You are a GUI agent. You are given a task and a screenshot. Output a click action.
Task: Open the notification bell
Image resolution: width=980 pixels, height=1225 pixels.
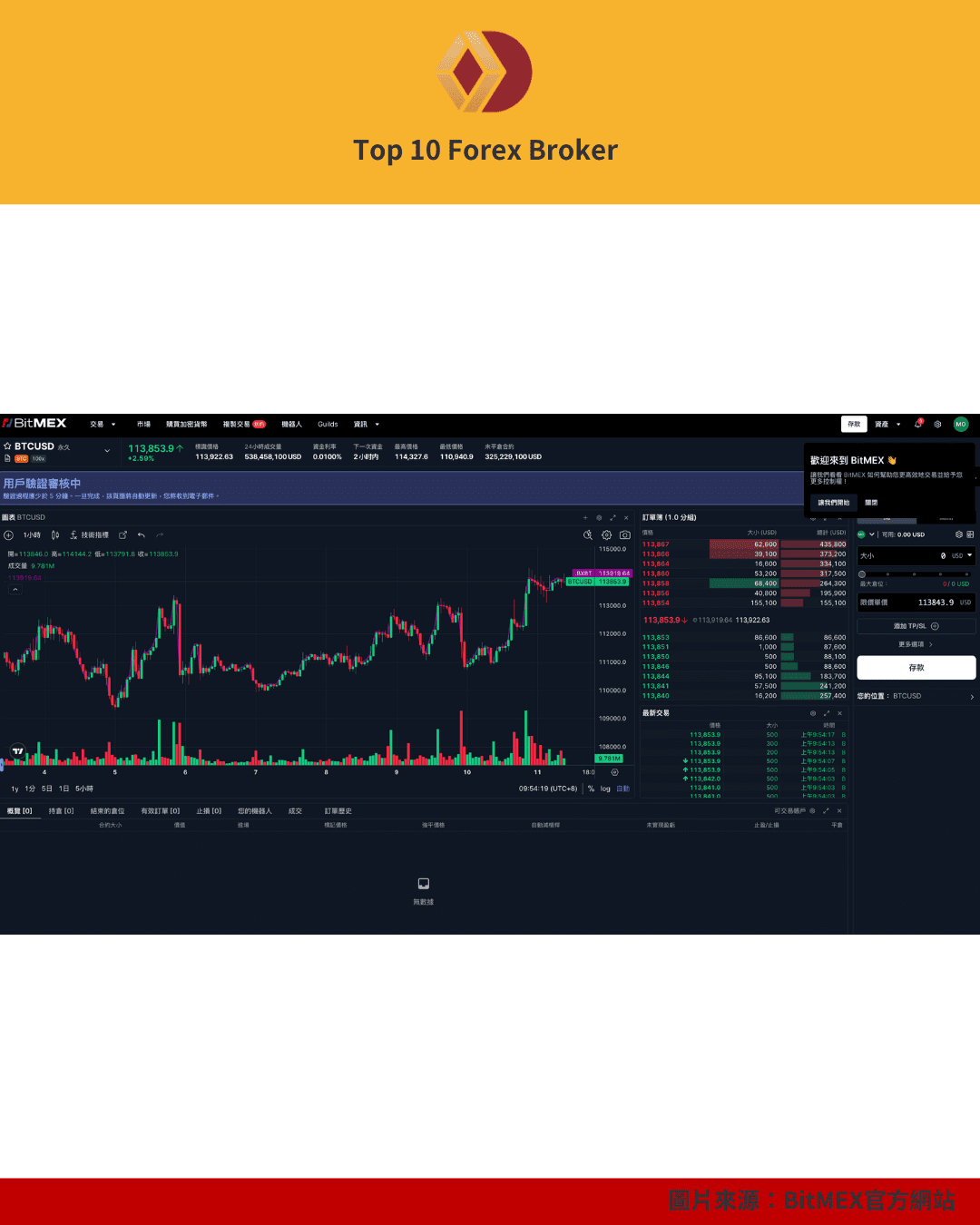click(919, 424)
